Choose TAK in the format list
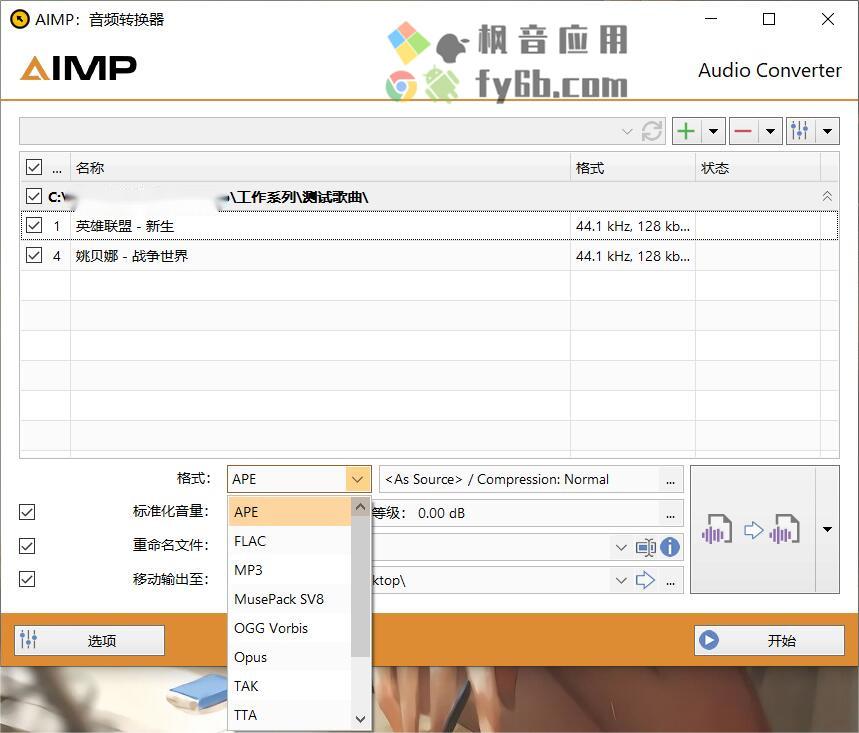The height and width of the screenshot is (733, 859). (289, 686)
